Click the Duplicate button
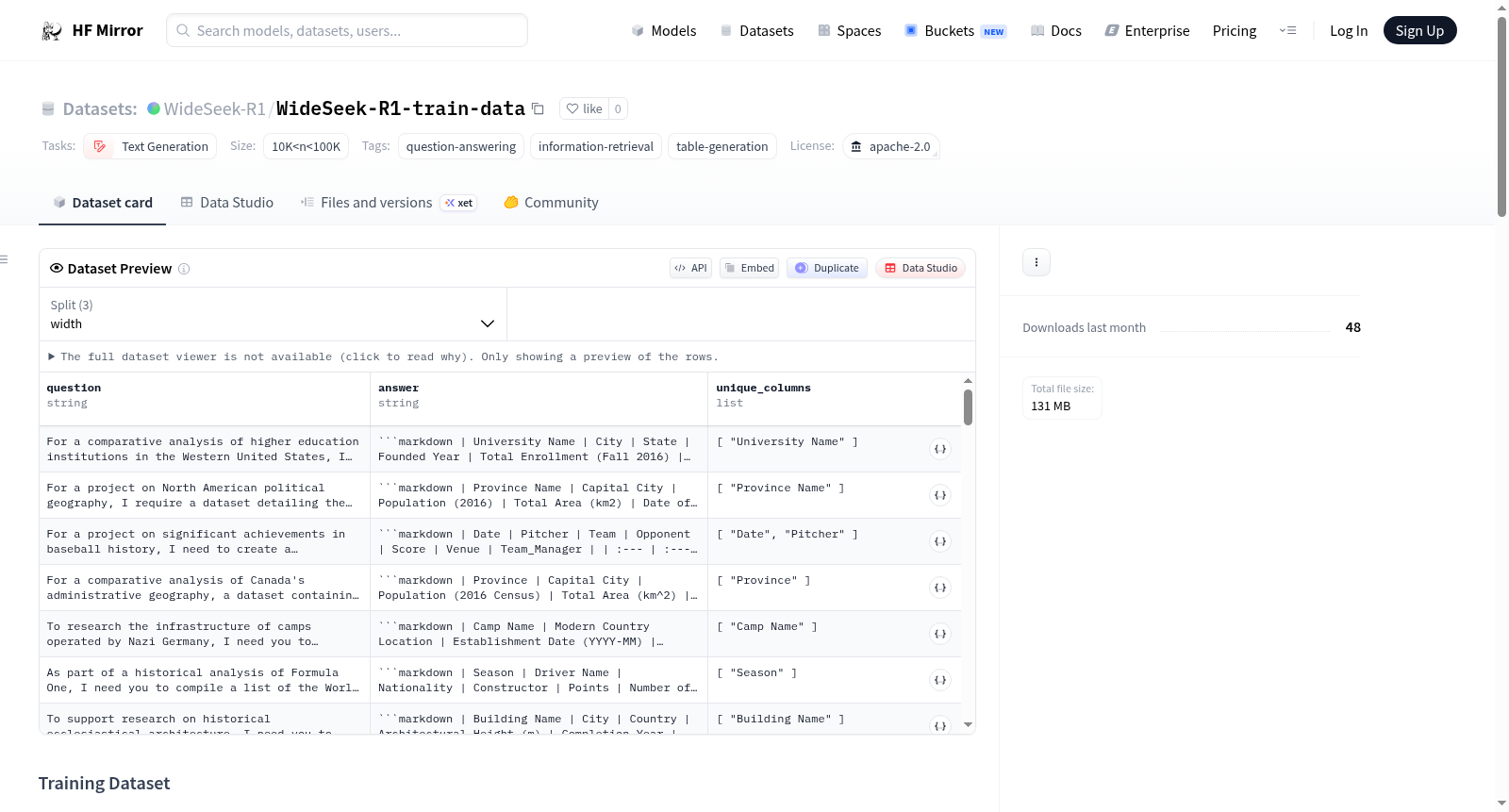 click(827, 268)
